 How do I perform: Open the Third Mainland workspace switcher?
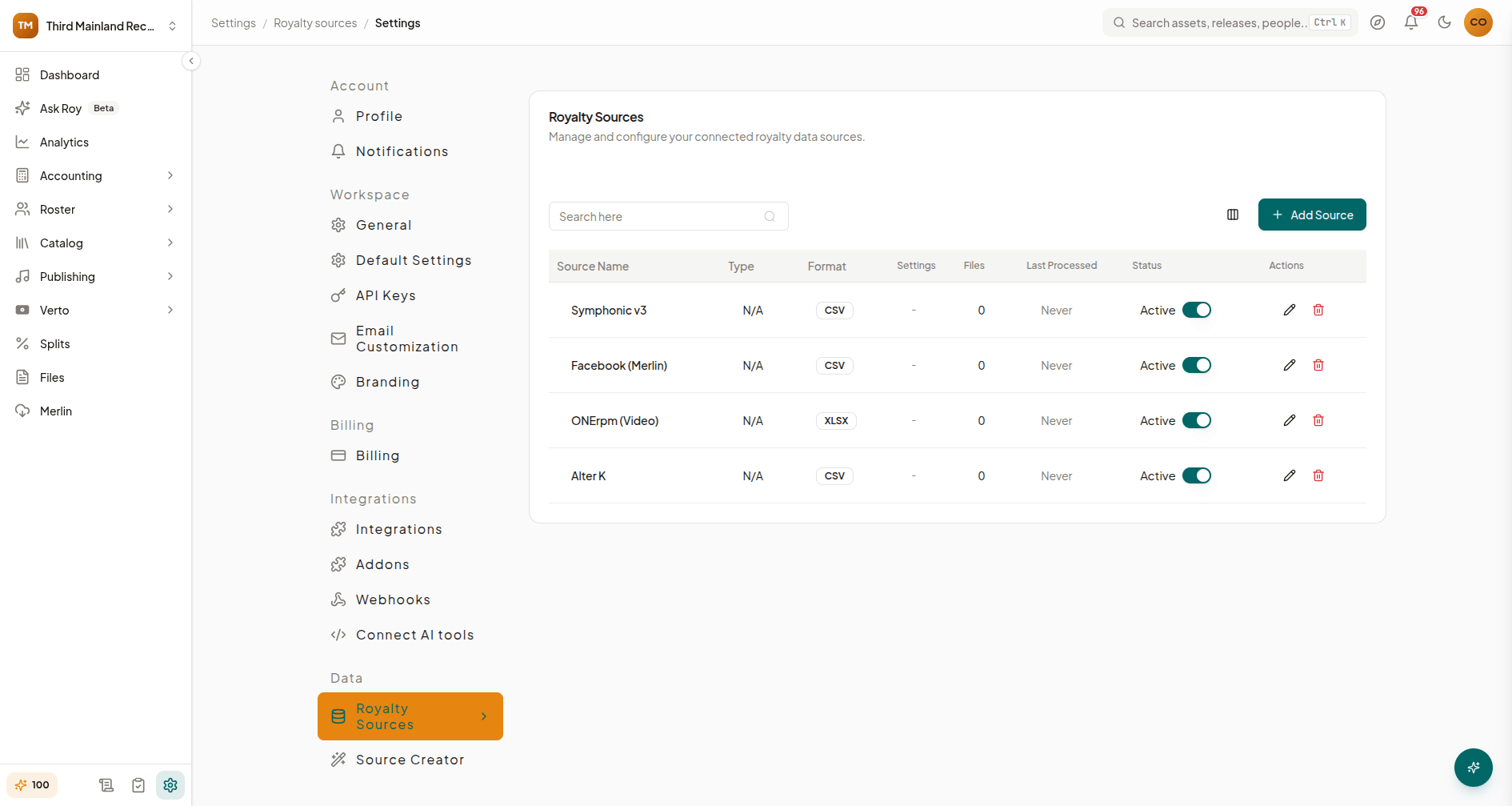tap(96, 26)
